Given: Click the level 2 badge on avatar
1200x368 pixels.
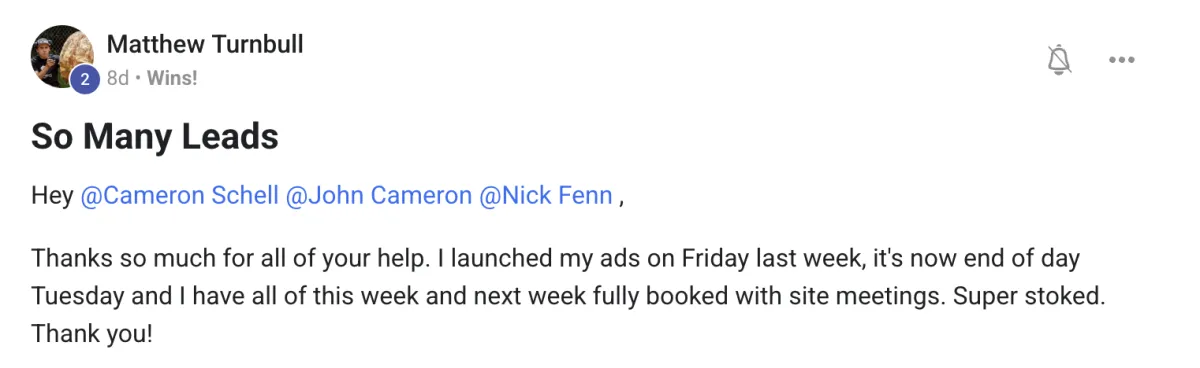Looking at the screenshot, I should 85,79.
